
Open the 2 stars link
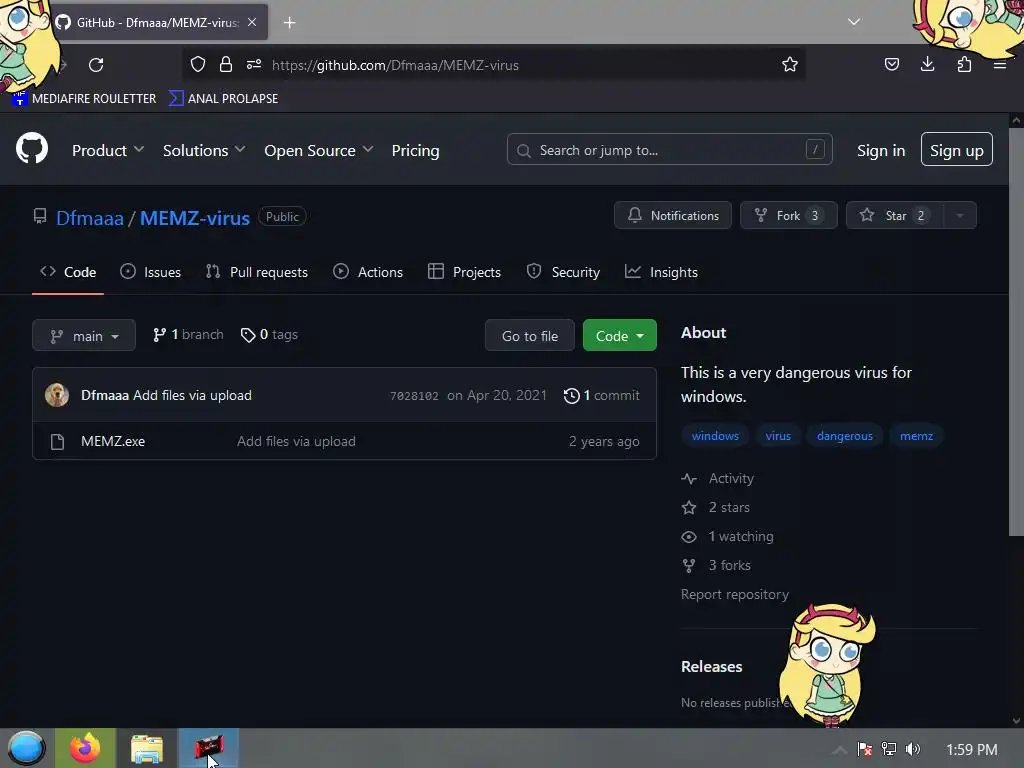point(716,507)
